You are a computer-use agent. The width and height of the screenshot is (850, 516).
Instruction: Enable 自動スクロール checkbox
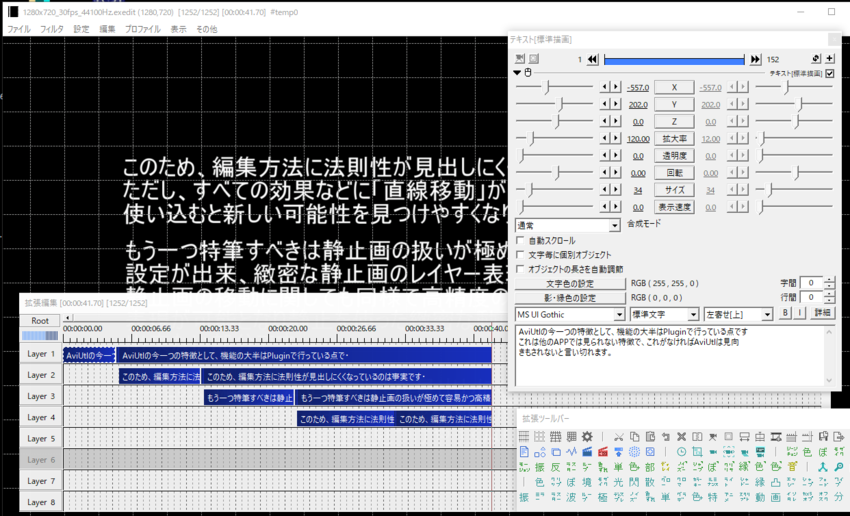pyautogui.click(x=520, y=240)
